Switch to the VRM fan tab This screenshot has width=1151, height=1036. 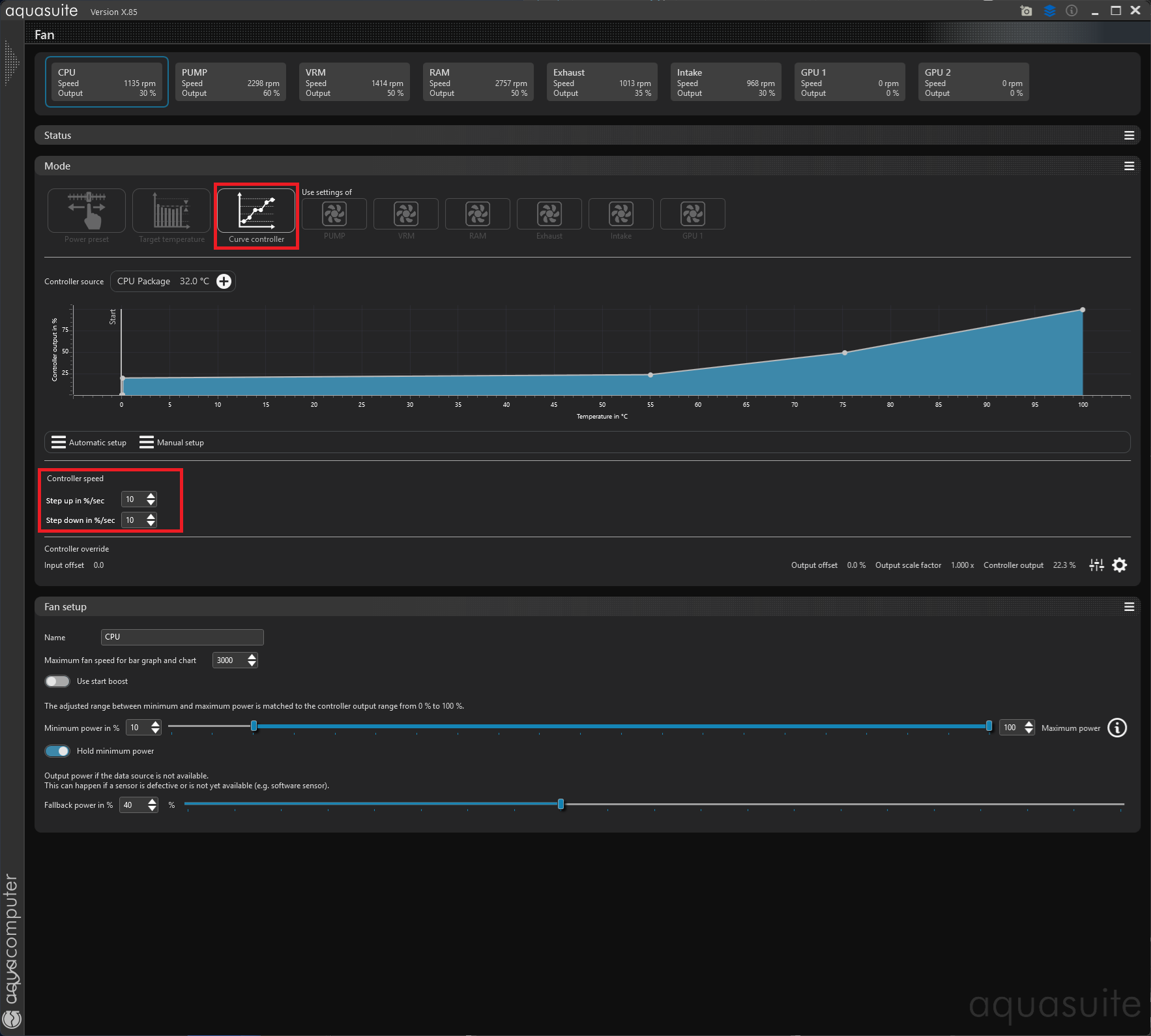click(x=354, y=82)
